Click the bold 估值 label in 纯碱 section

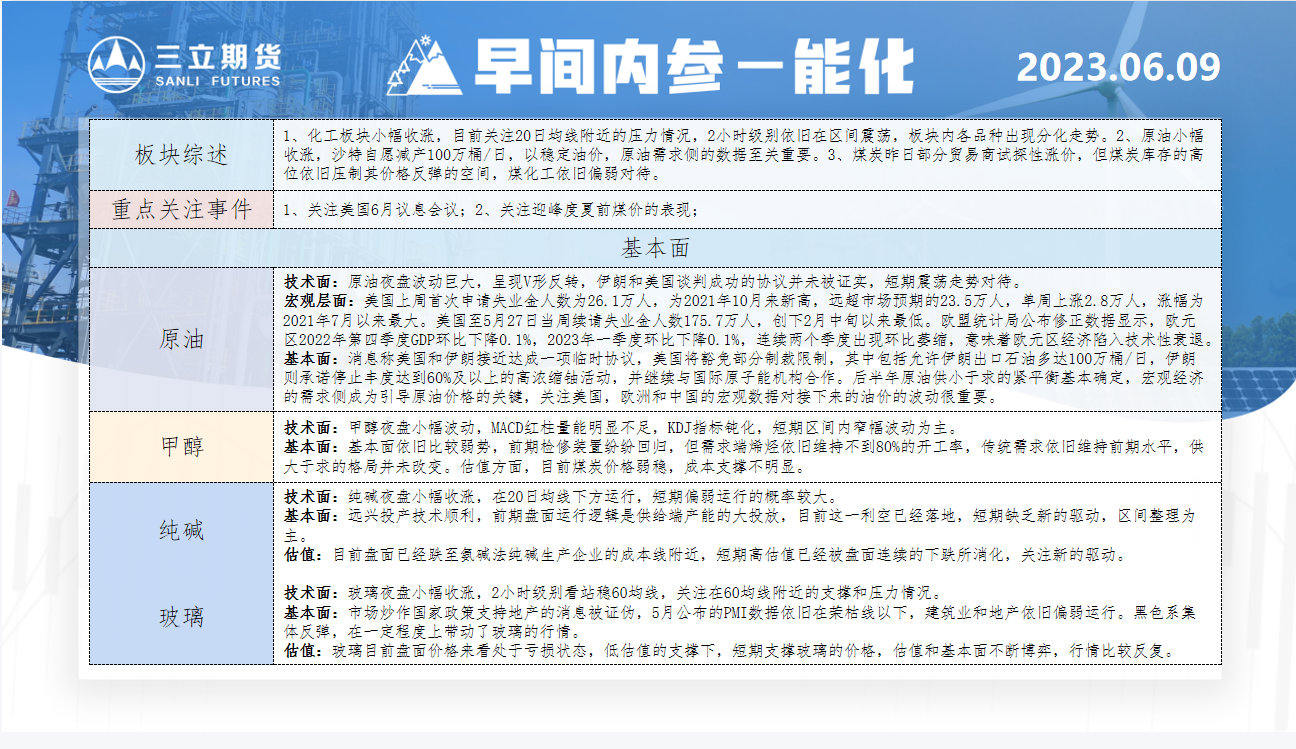click(303, 553)
